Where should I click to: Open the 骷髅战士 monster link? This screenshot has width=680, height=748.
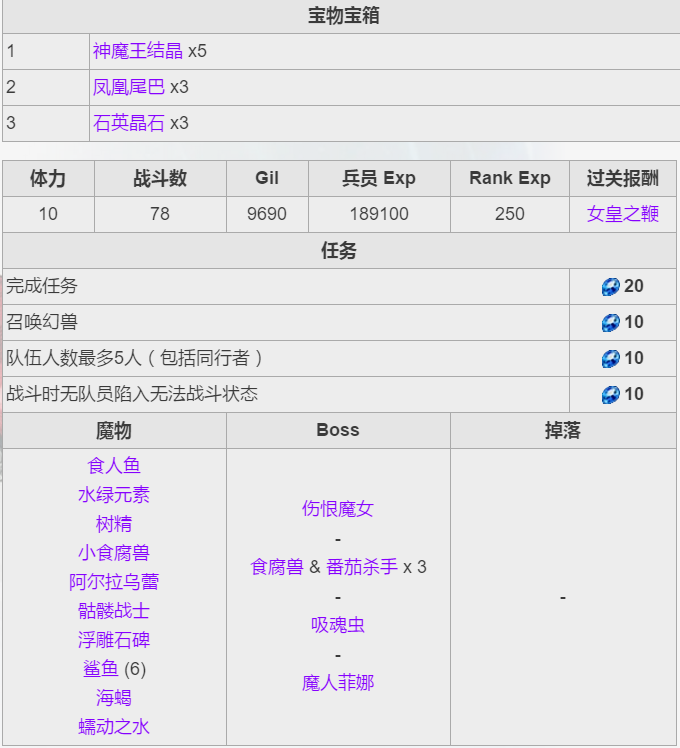click(114, 611)
